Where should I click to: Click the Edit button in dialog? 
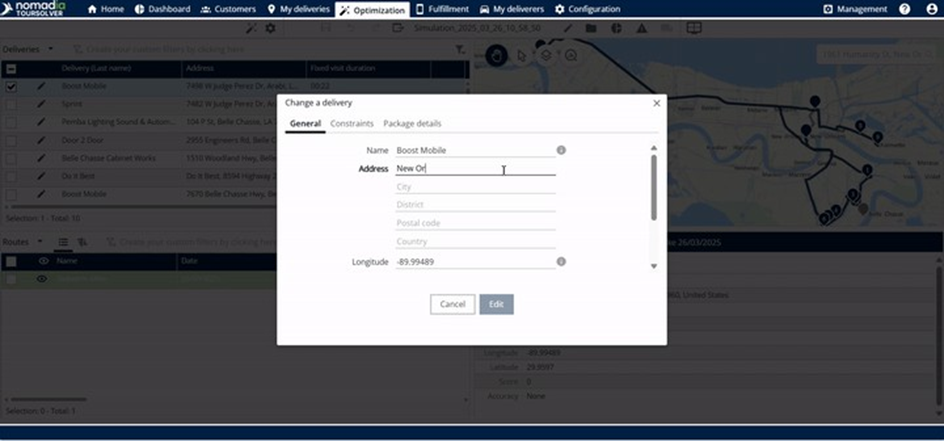[496, 304]
